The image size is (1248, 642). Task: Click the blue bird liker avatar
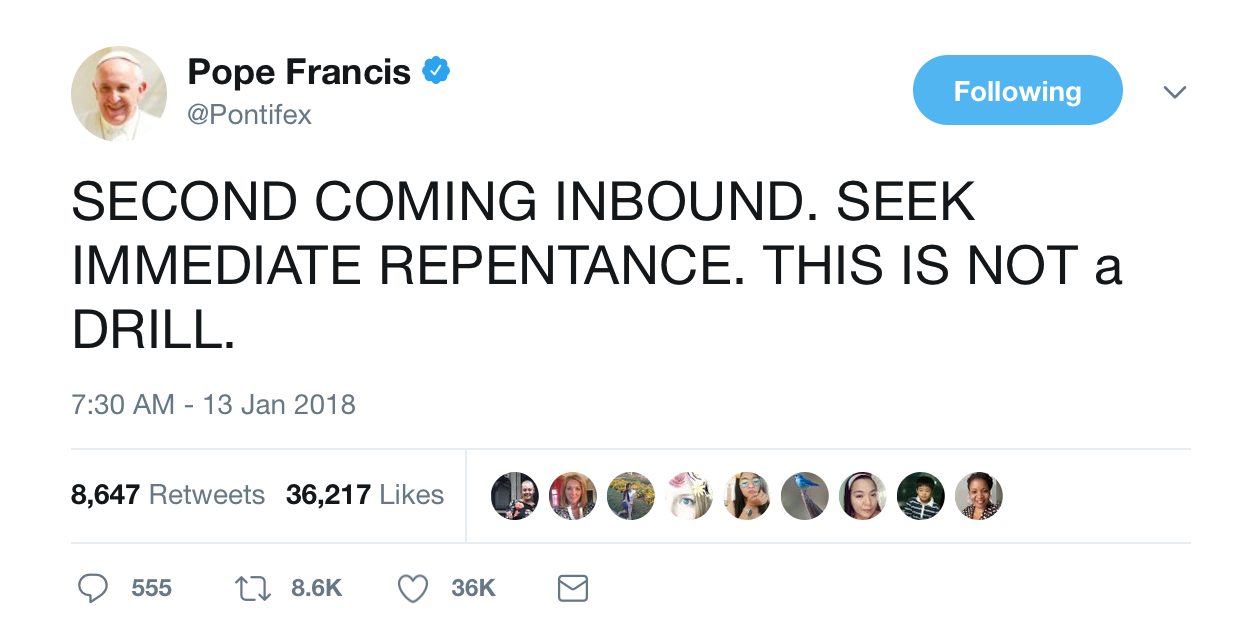coord(805,496)
